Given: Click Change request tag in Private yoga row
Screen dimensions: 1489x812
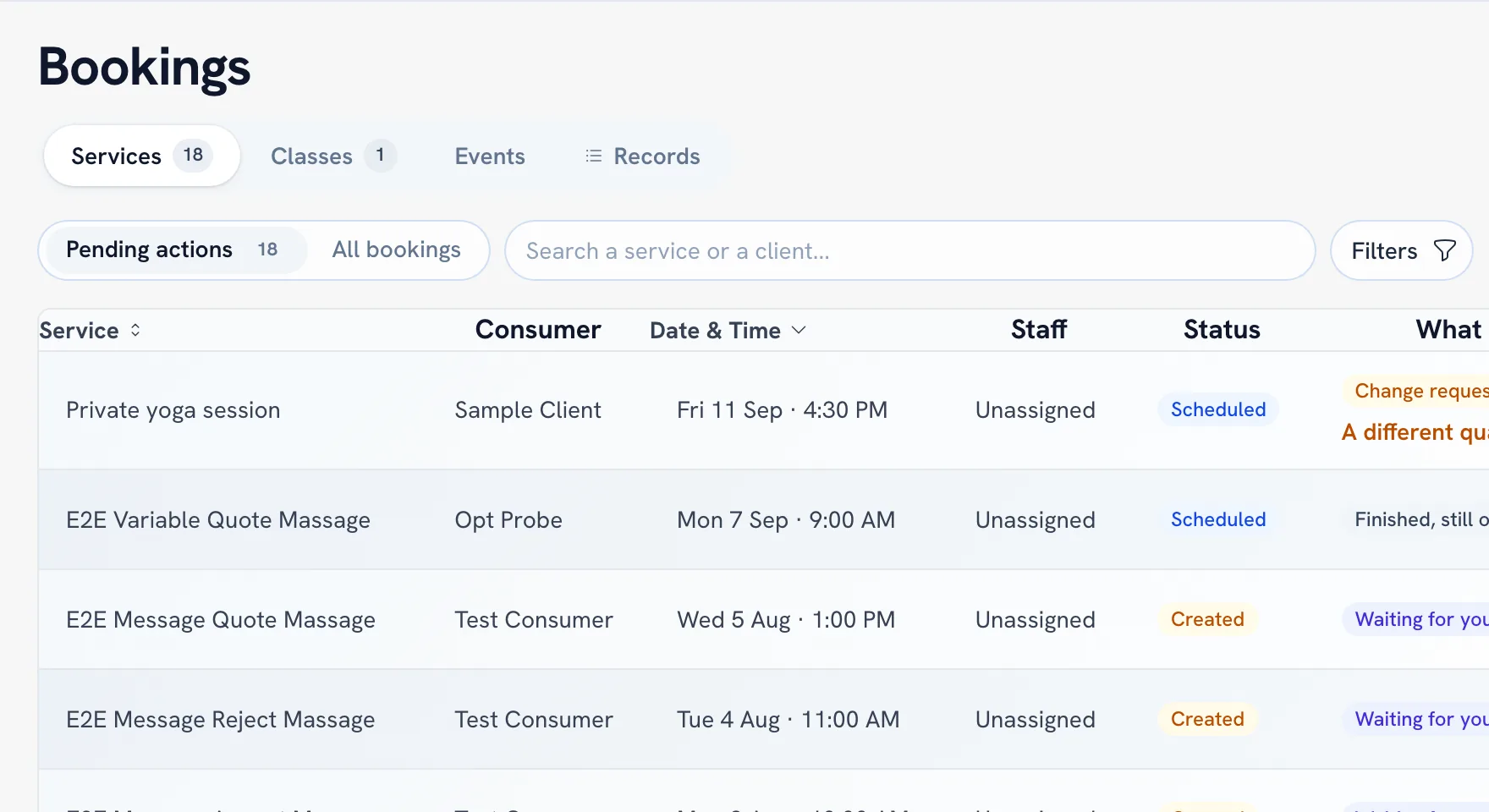Looking at the screenshot, I should pos(1416,391).
